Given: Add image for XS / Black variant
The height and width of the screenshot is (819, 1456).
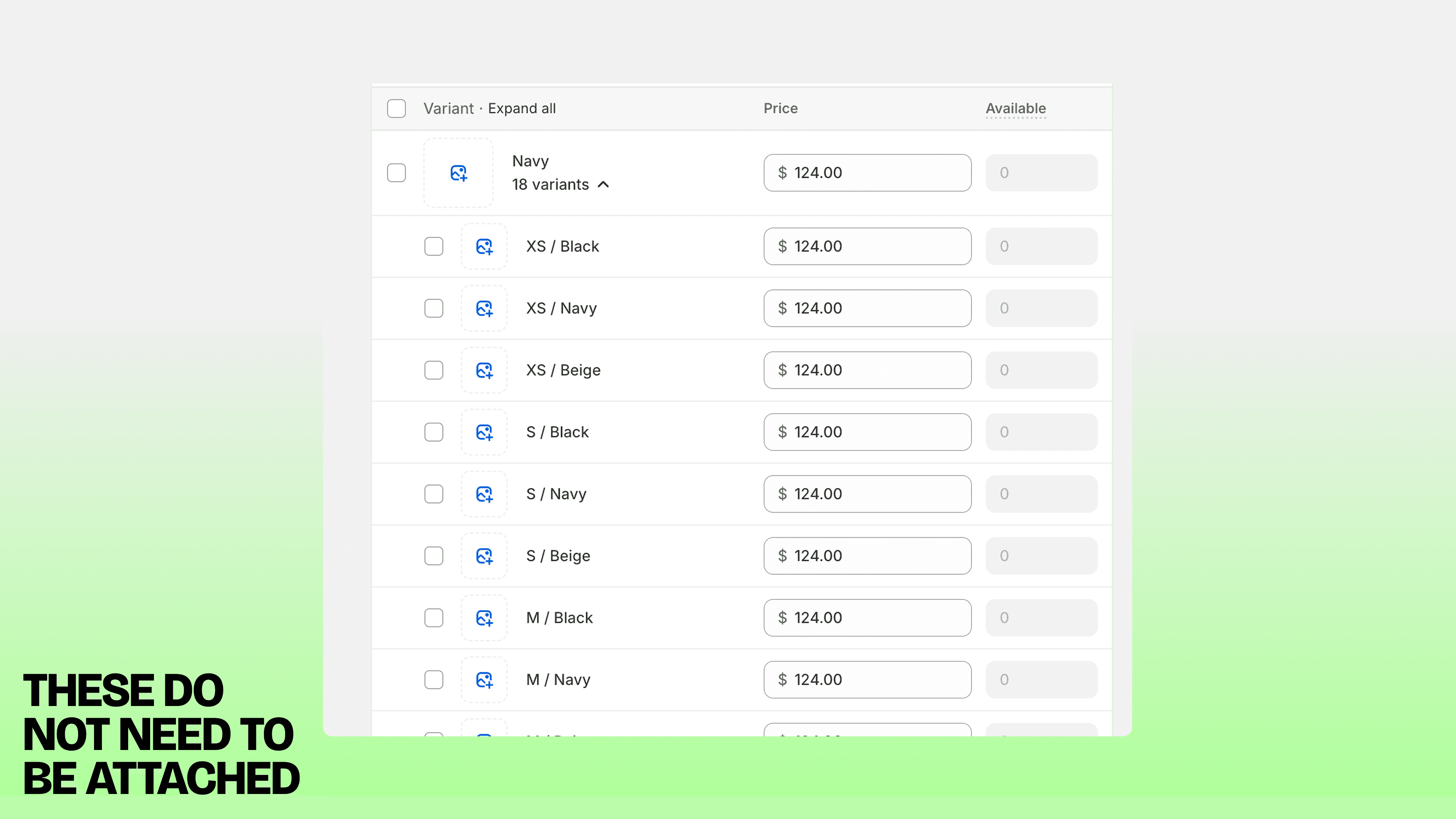Looking at the screenshot, I should point(484,246).
